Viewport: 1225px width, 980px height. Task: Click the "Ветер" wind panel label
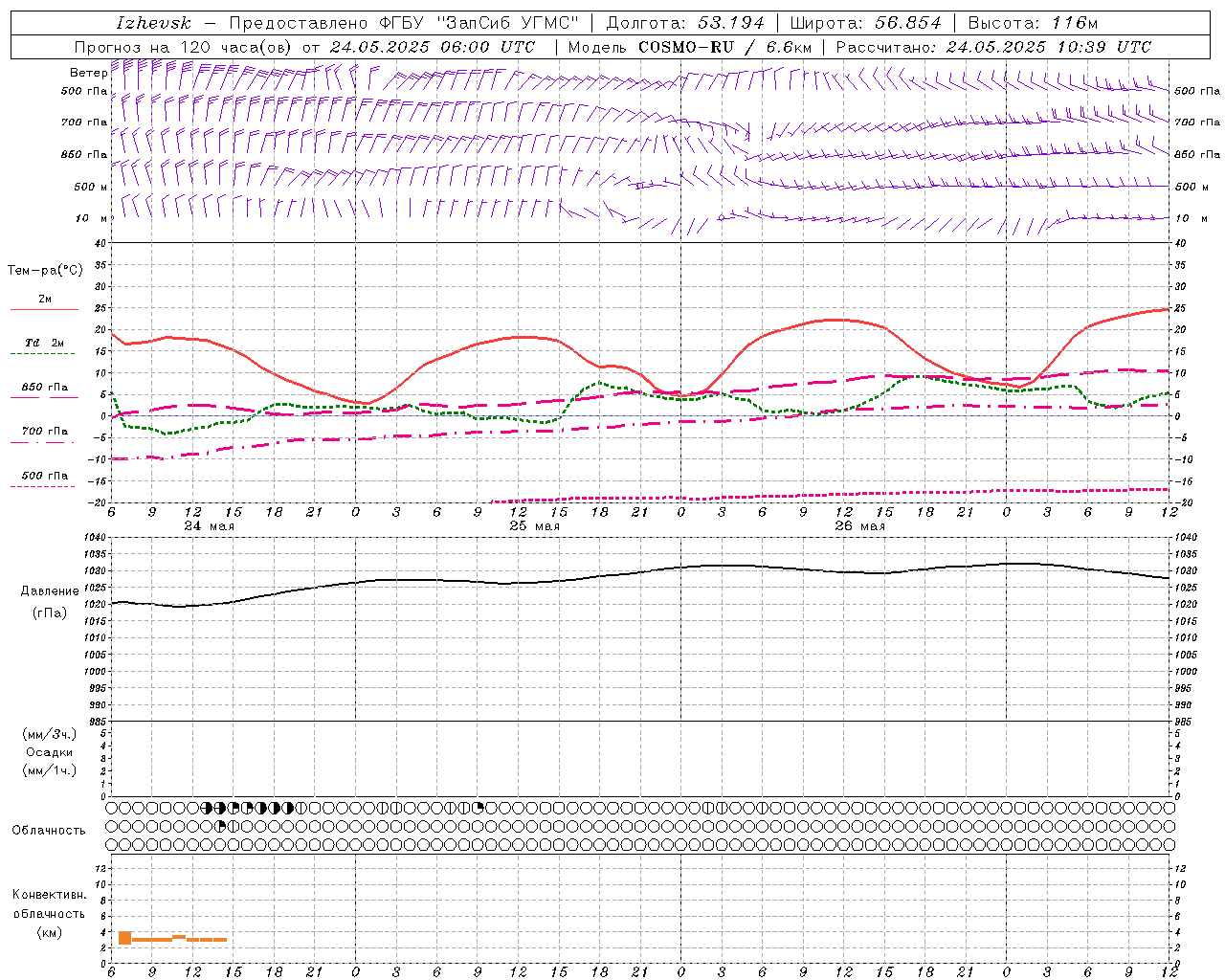point(88,73)
